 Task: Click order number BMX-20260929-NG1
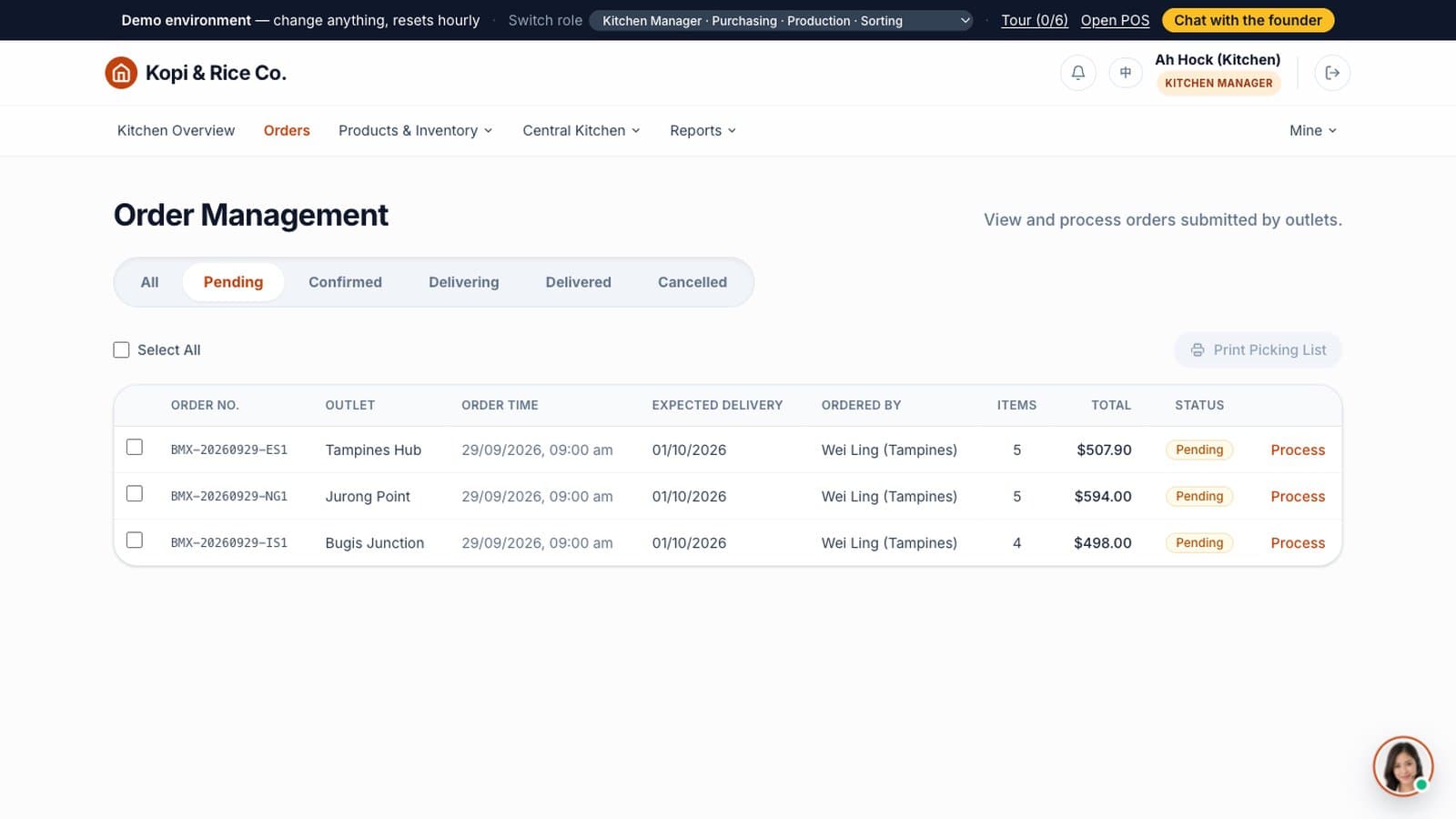point(229,497)
